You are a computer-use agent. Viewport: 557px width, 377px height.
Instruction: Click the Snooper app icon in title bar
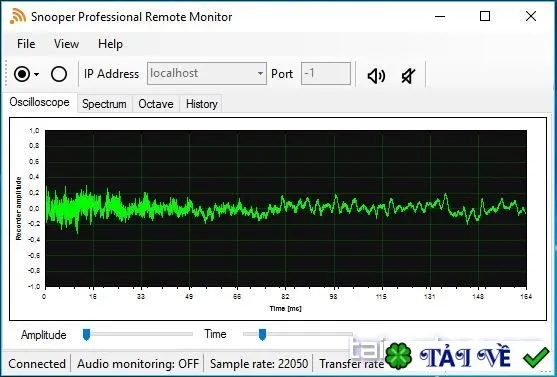[18, 16]
